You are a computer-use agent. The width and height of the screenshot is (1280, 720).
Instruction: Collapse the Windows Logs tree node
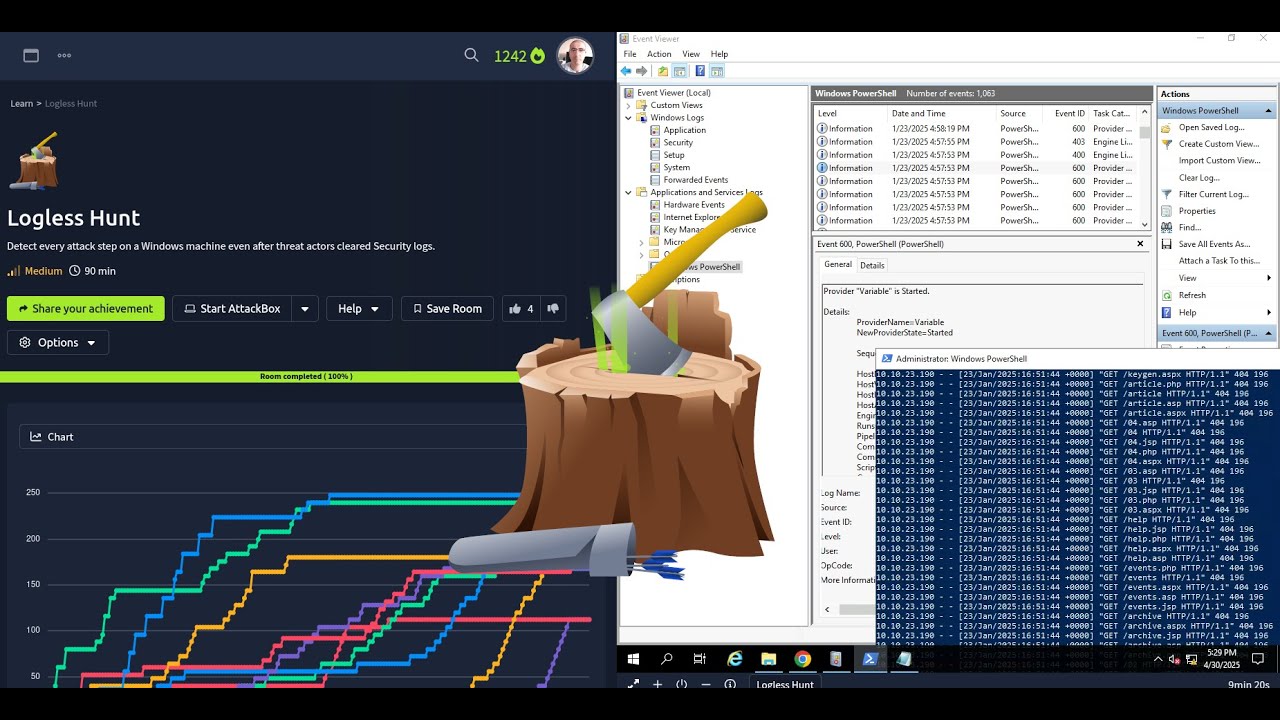(629, 118)
